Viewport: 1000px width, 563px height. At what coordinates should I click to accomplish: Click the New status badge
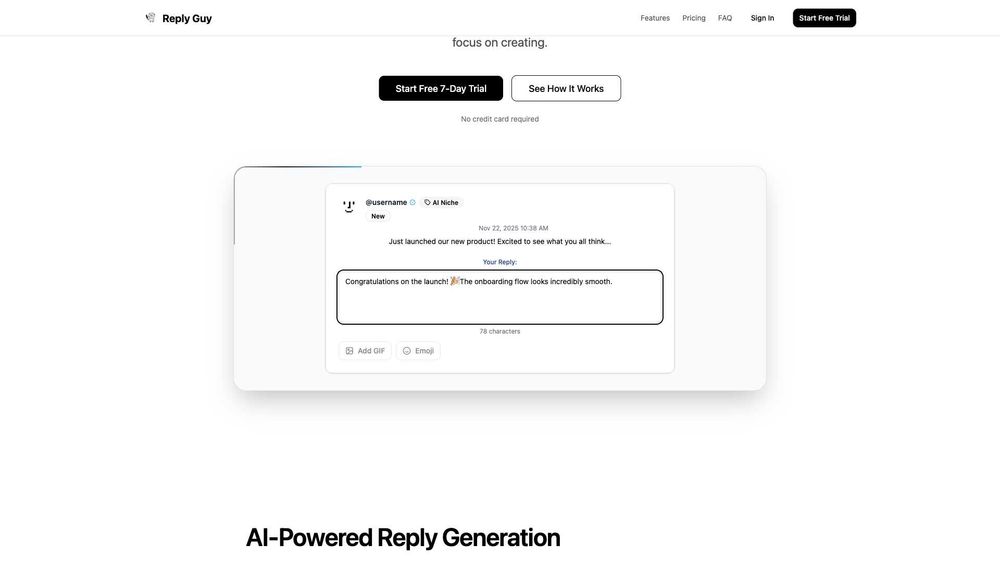378,216
